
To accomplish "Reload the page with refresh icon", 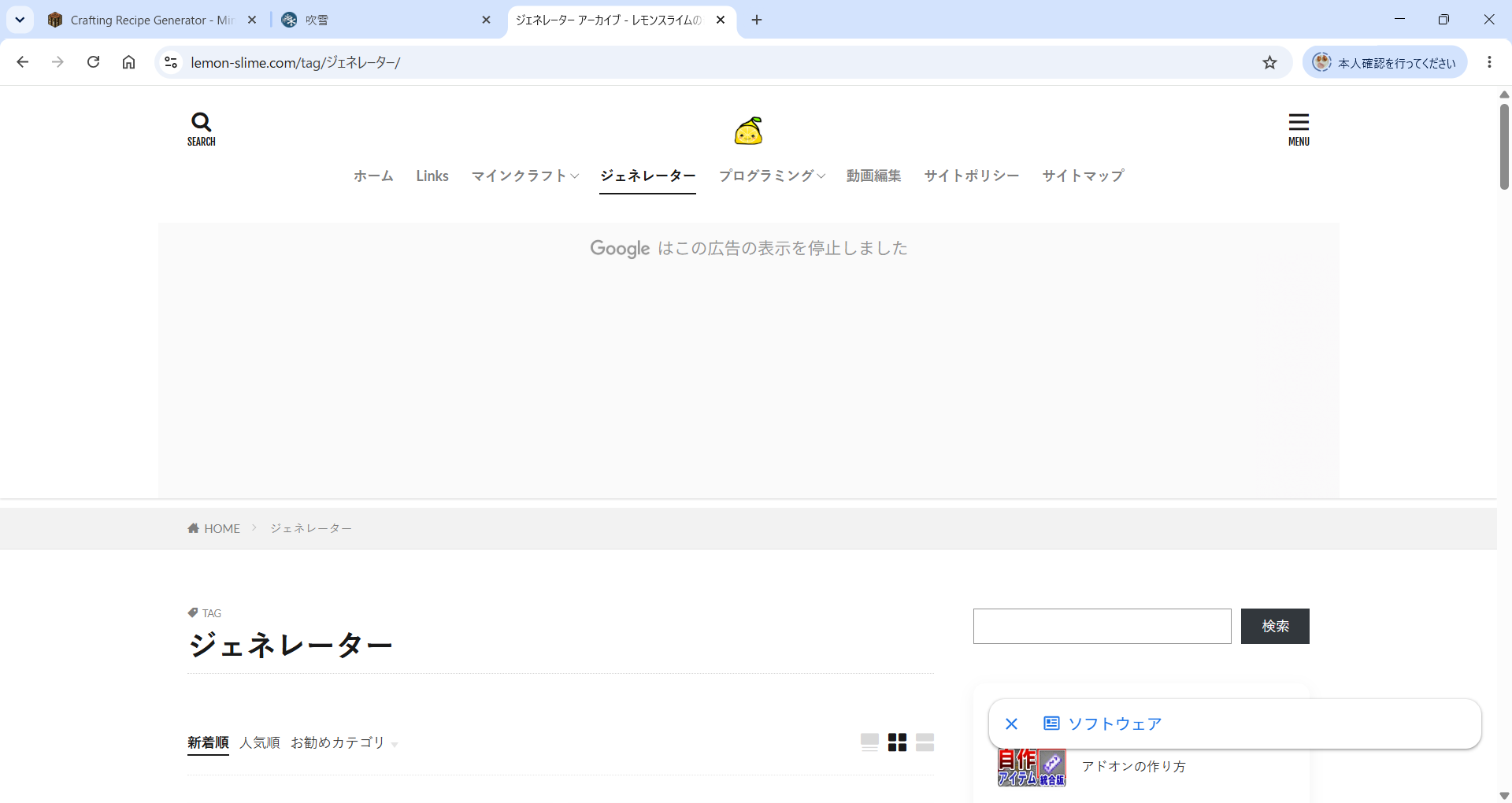I will [x=93, y=62].
